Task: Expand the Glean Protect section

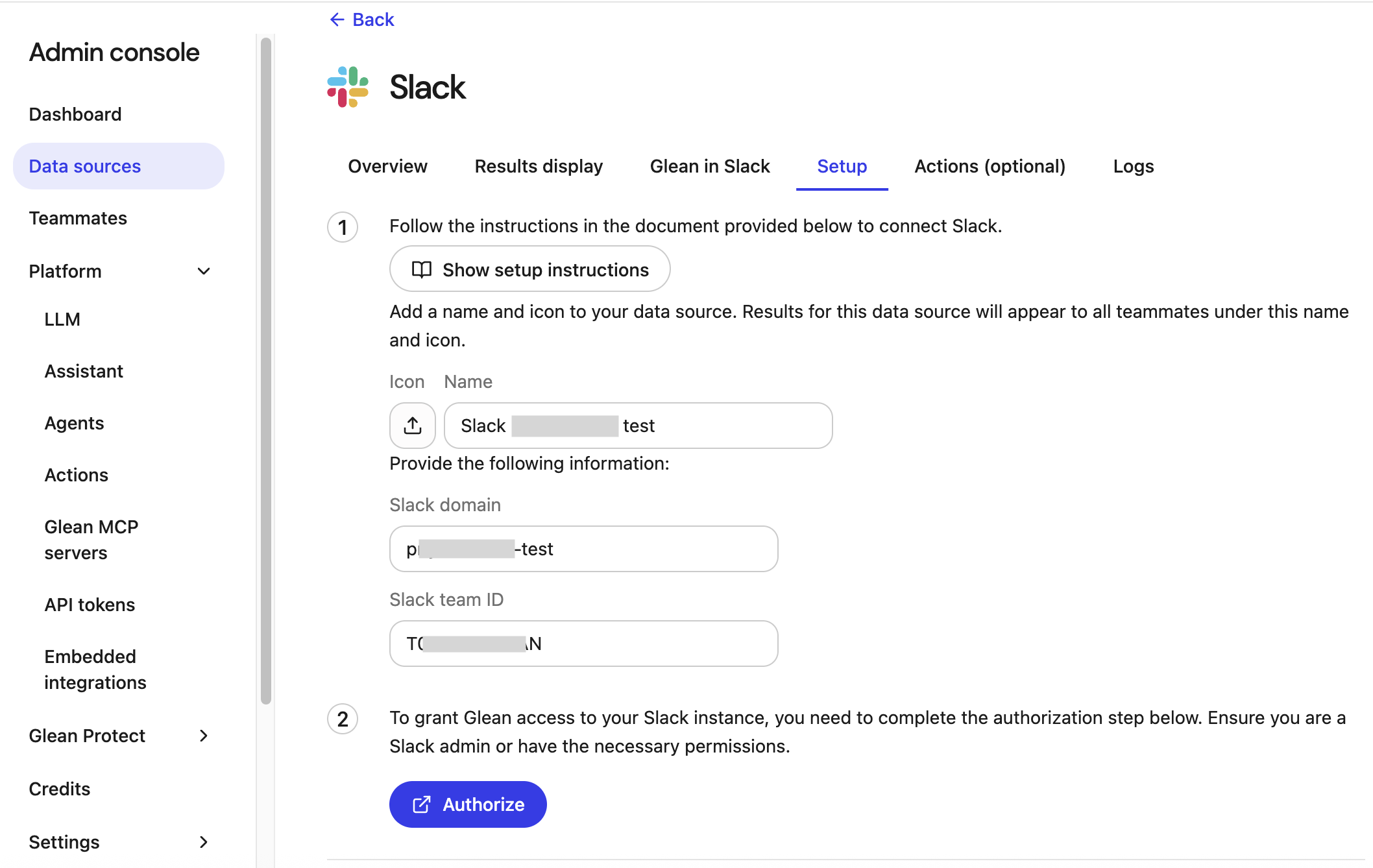Action: (203, 736)
